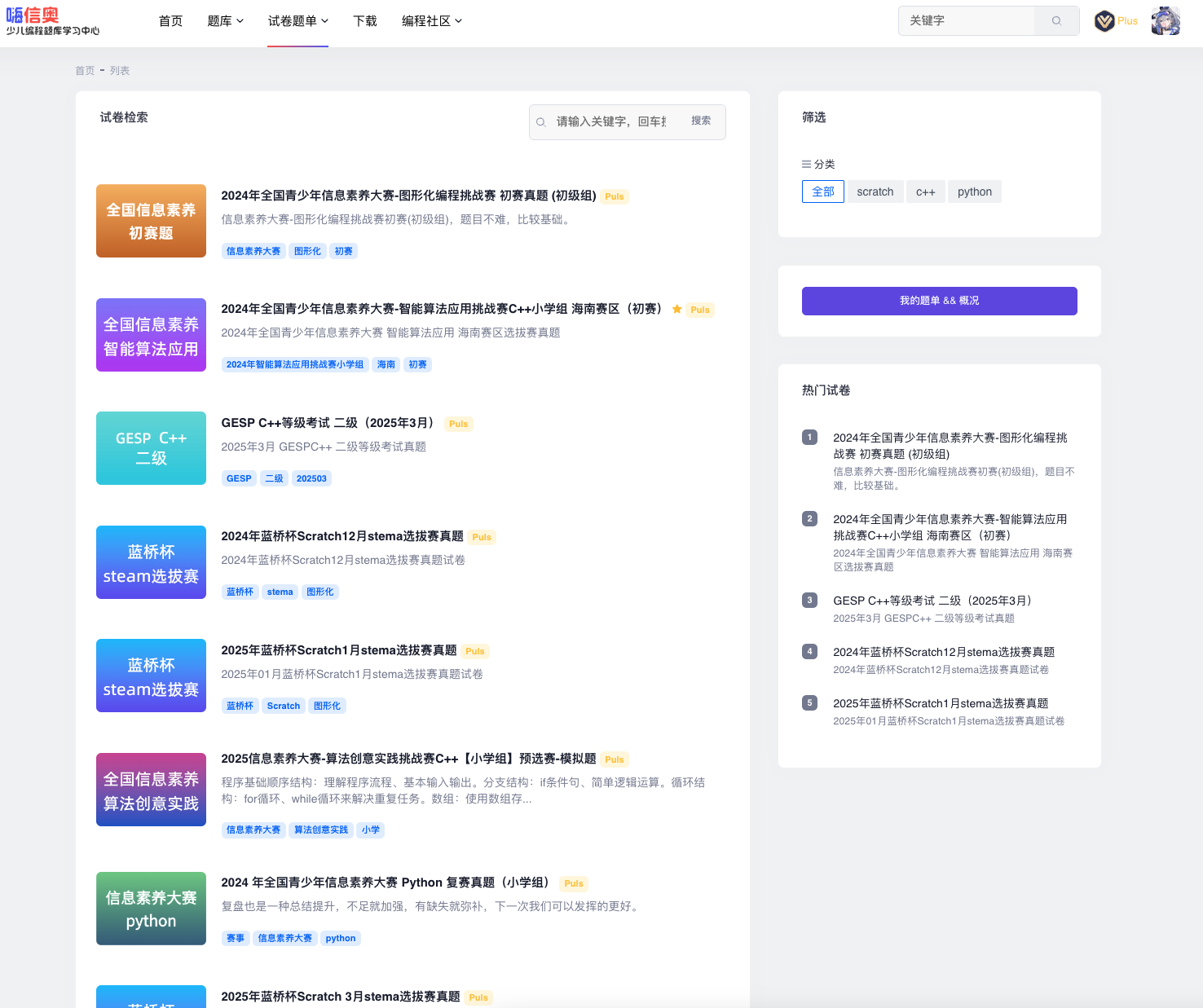The width and height of the screenshot is (1203, 1008).
Task: Open 2025年蓝桥杯Scratch1月stema选拔赛真题 title
Action: pos(339,650)
